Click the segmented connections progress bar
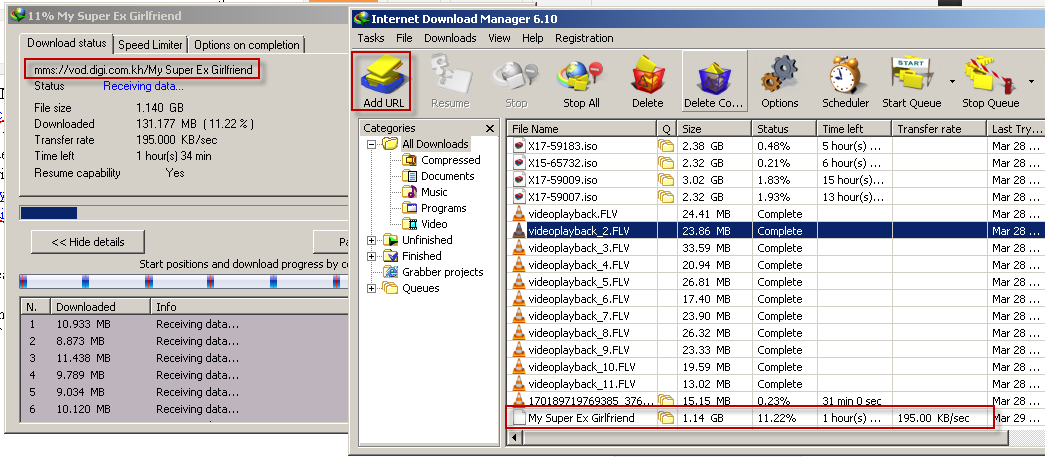Image resolution: width=1045 pixels, height=457 pixels. 184,281
